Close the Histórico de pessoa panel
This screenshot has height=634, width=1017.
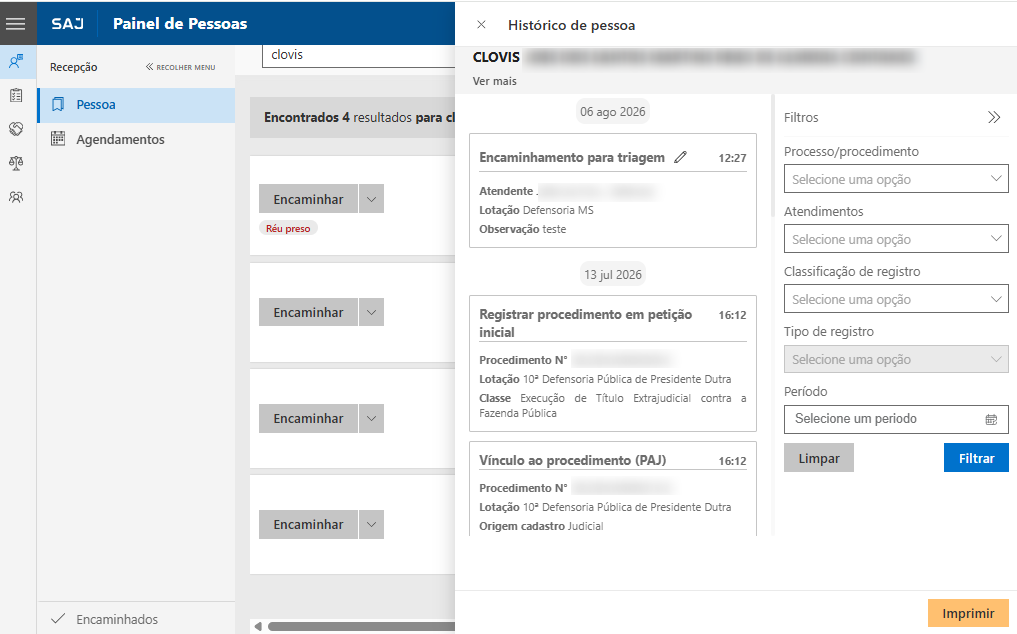[481, 25]
